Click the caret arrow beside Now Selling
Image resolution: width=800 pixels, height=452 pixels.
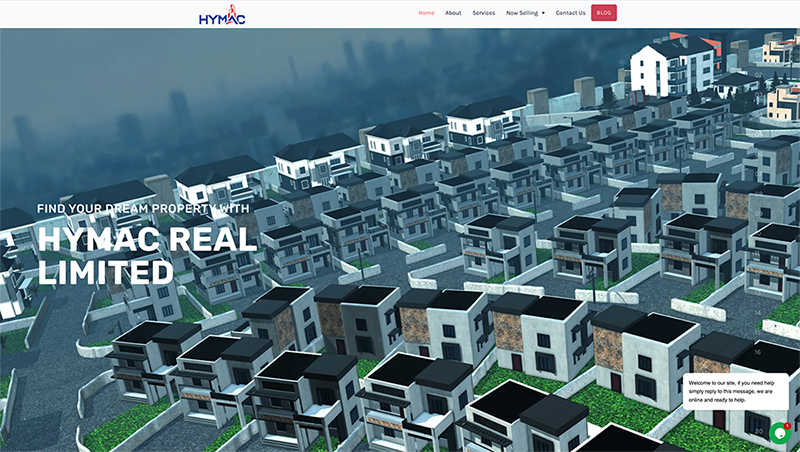[543, 14]
